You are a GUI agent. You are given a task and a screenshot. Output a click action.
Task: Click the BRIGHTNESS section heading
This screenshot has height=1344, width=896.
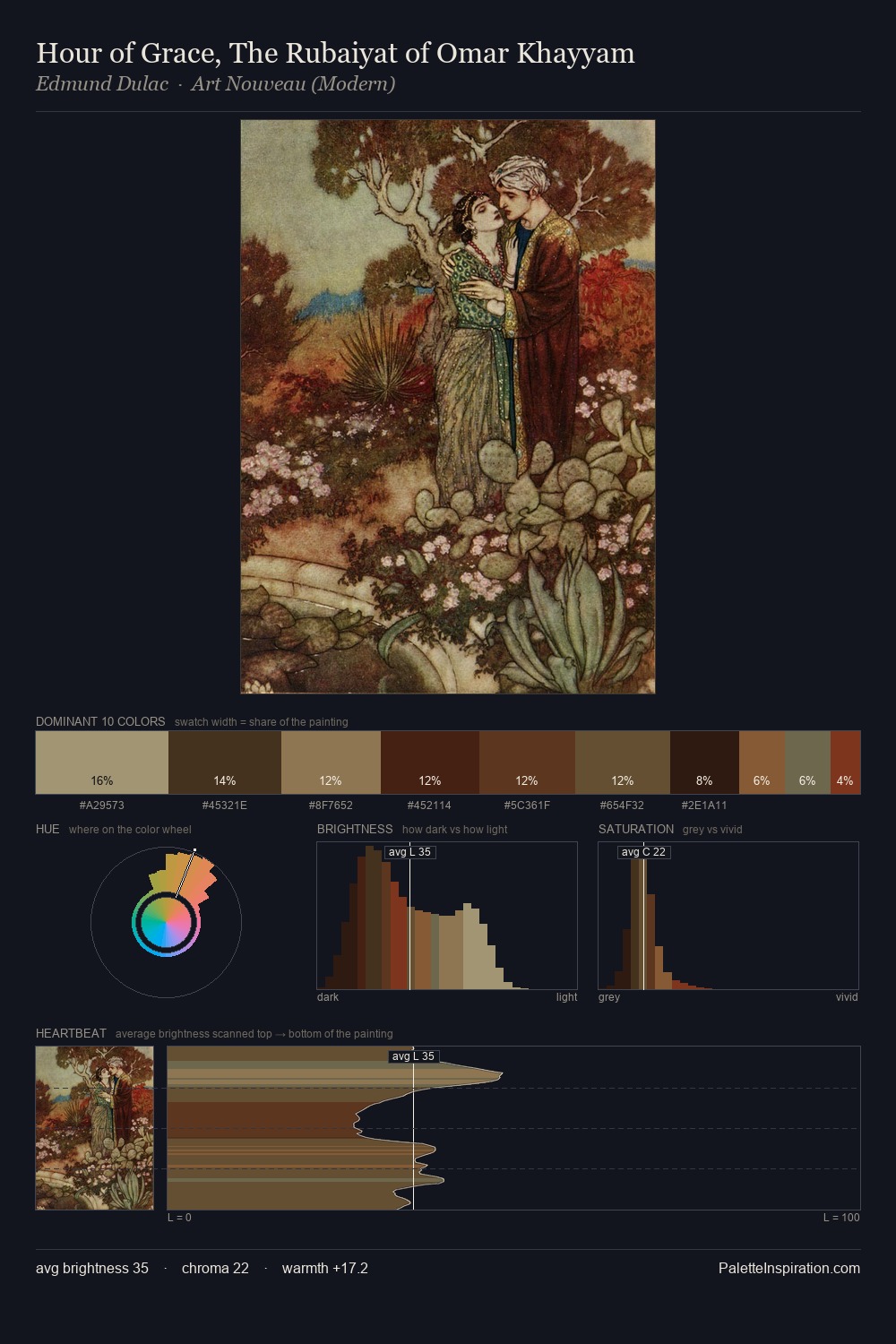pos(355,829)
